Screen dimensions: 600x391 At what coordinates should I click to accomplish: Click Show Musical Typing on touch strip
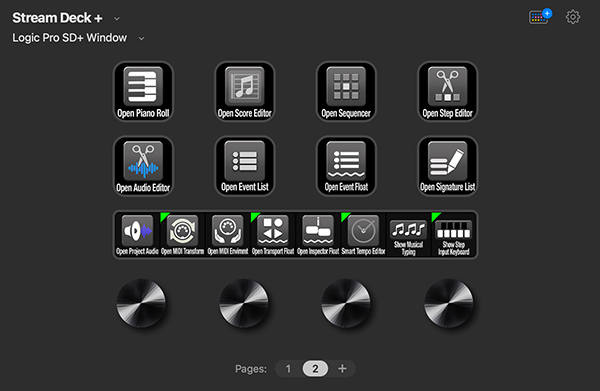coord(408,235)
